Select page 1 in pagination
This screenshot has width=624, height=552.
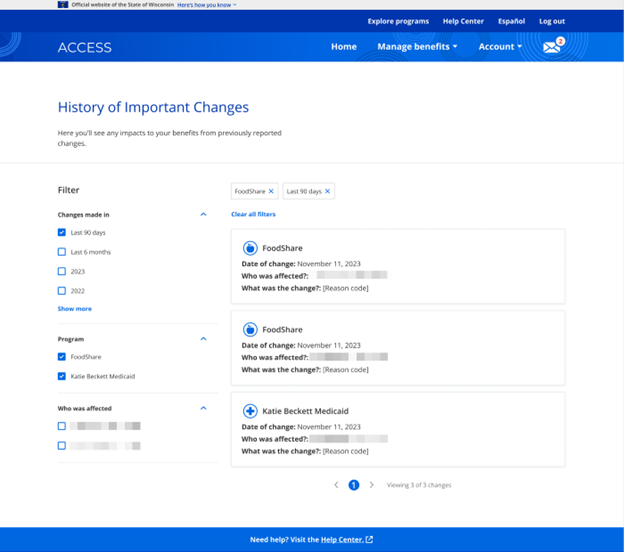tap(354, 485)
